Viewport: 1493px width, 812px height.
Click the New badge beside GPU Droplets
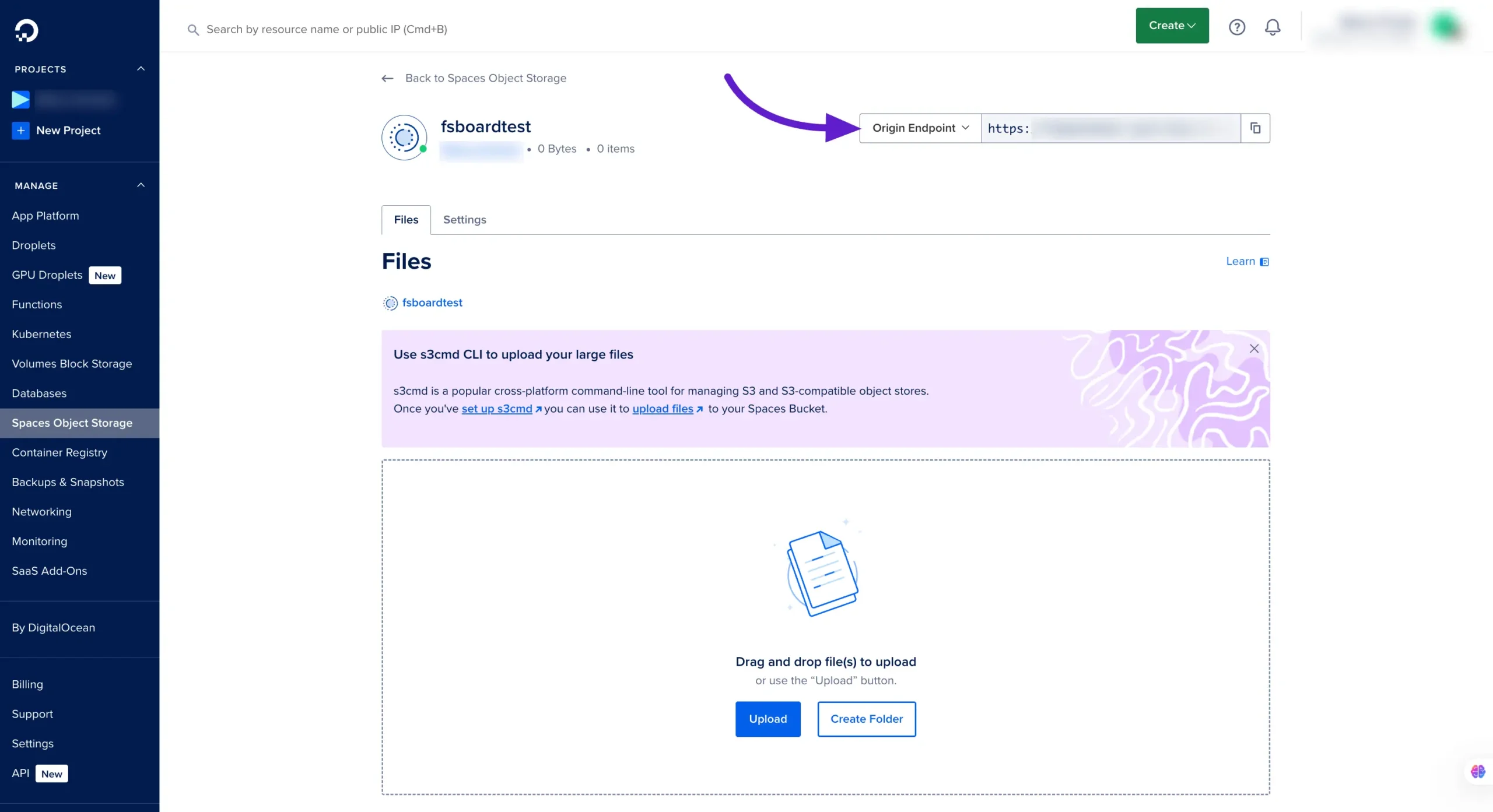pos(105,276)
